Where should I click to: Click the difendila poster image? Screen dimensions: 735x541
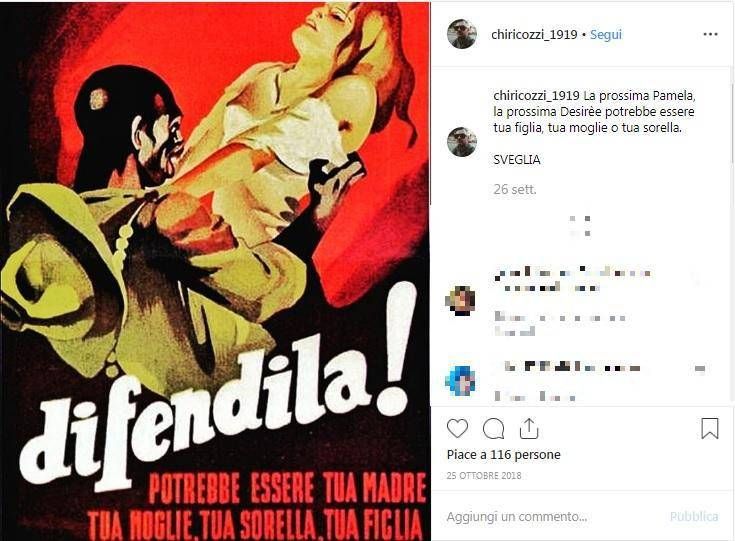pos(215,270)
